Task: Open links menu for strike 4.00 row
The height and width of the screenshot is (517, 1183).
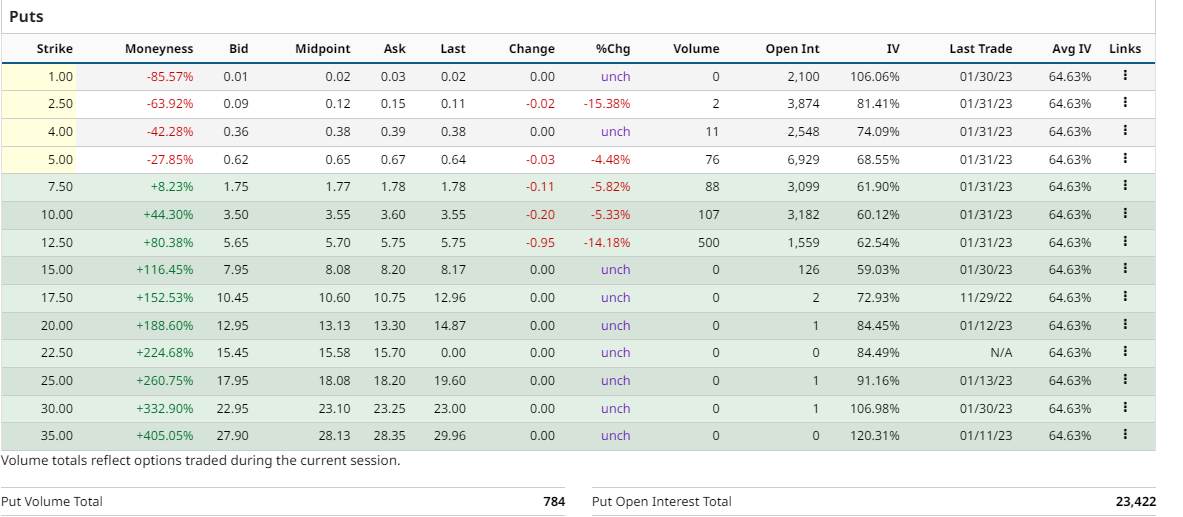Action: click(1125, 131)
